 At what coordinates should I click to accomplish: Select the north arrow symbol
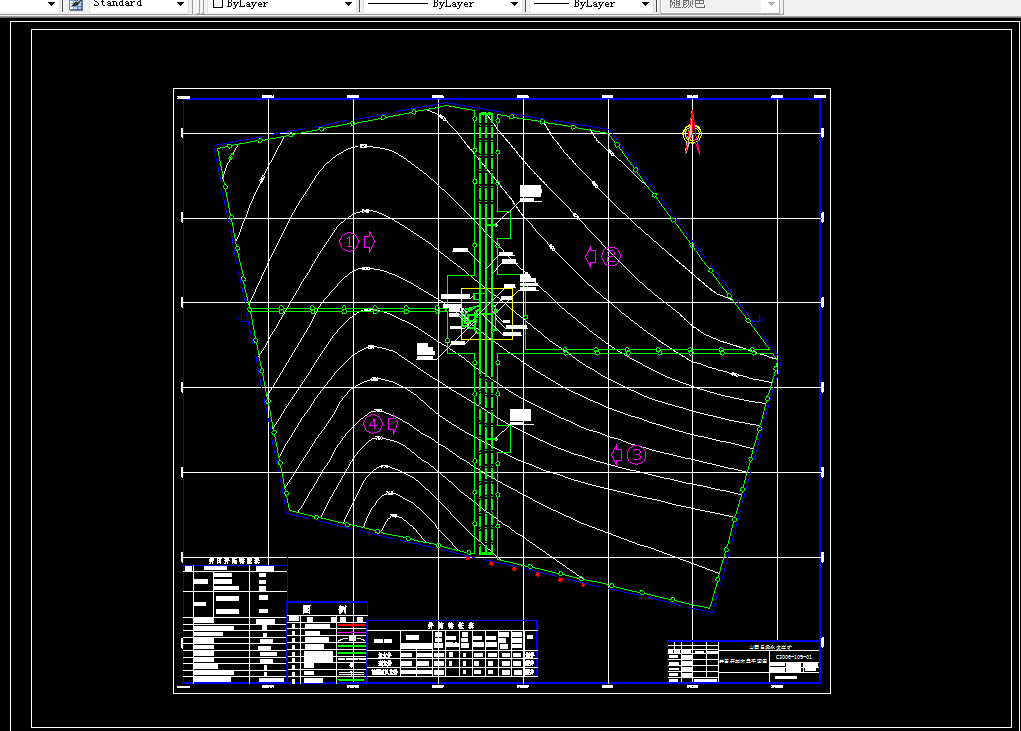point(692,133)
